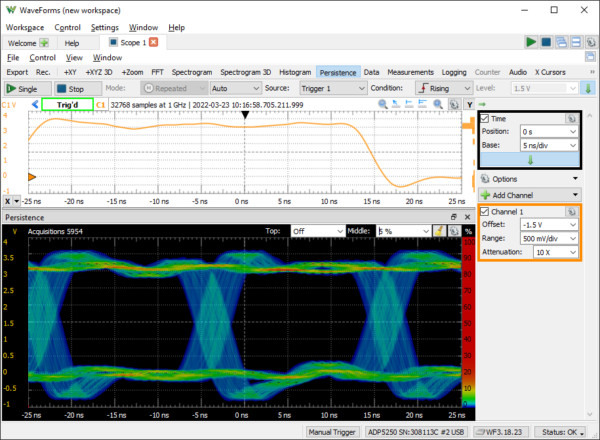Close the Scope 1 tab
The height and width of the screenshot is (440, 600).
coord(153,43)
